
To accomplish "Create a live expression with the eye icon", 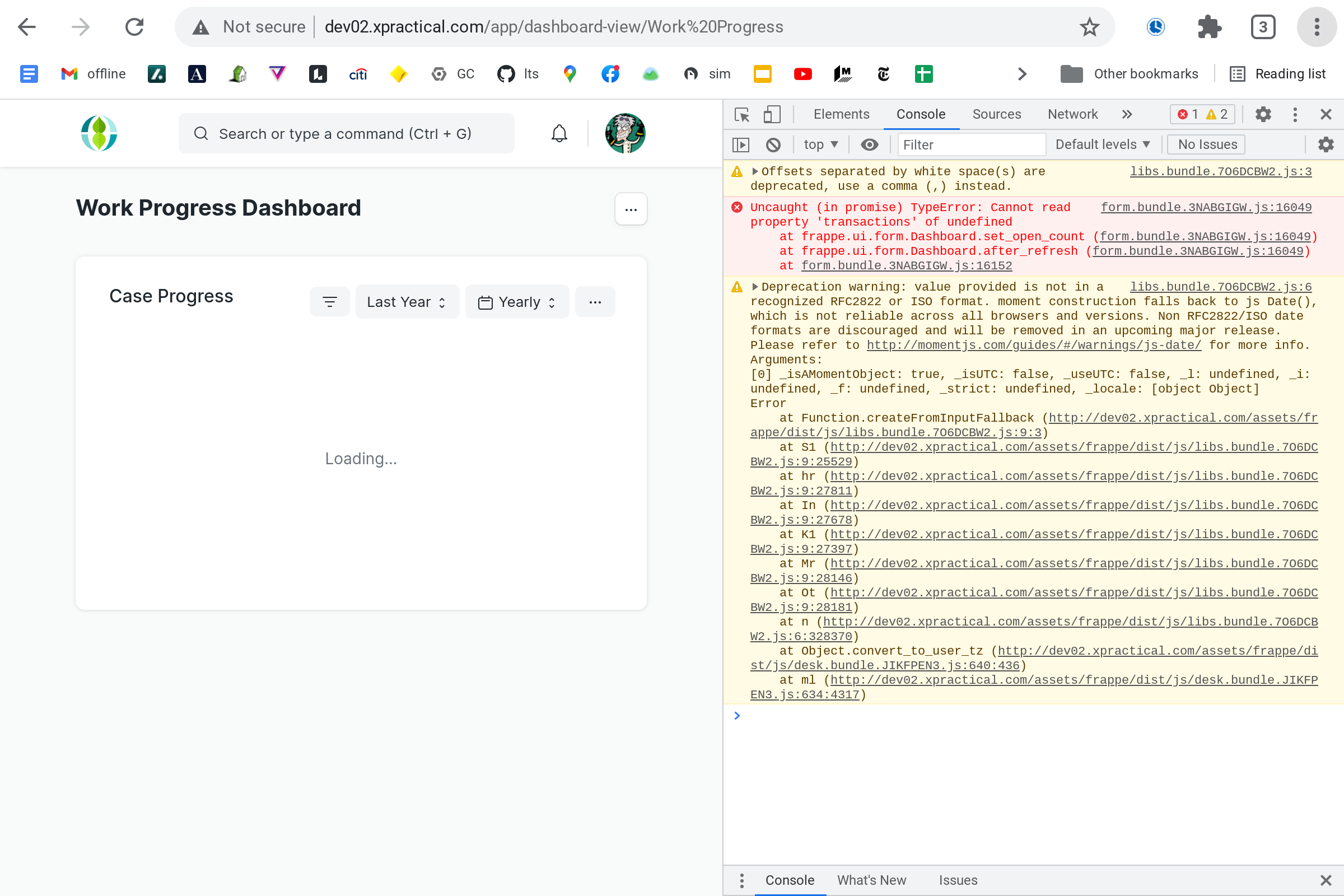I will 869,144.
